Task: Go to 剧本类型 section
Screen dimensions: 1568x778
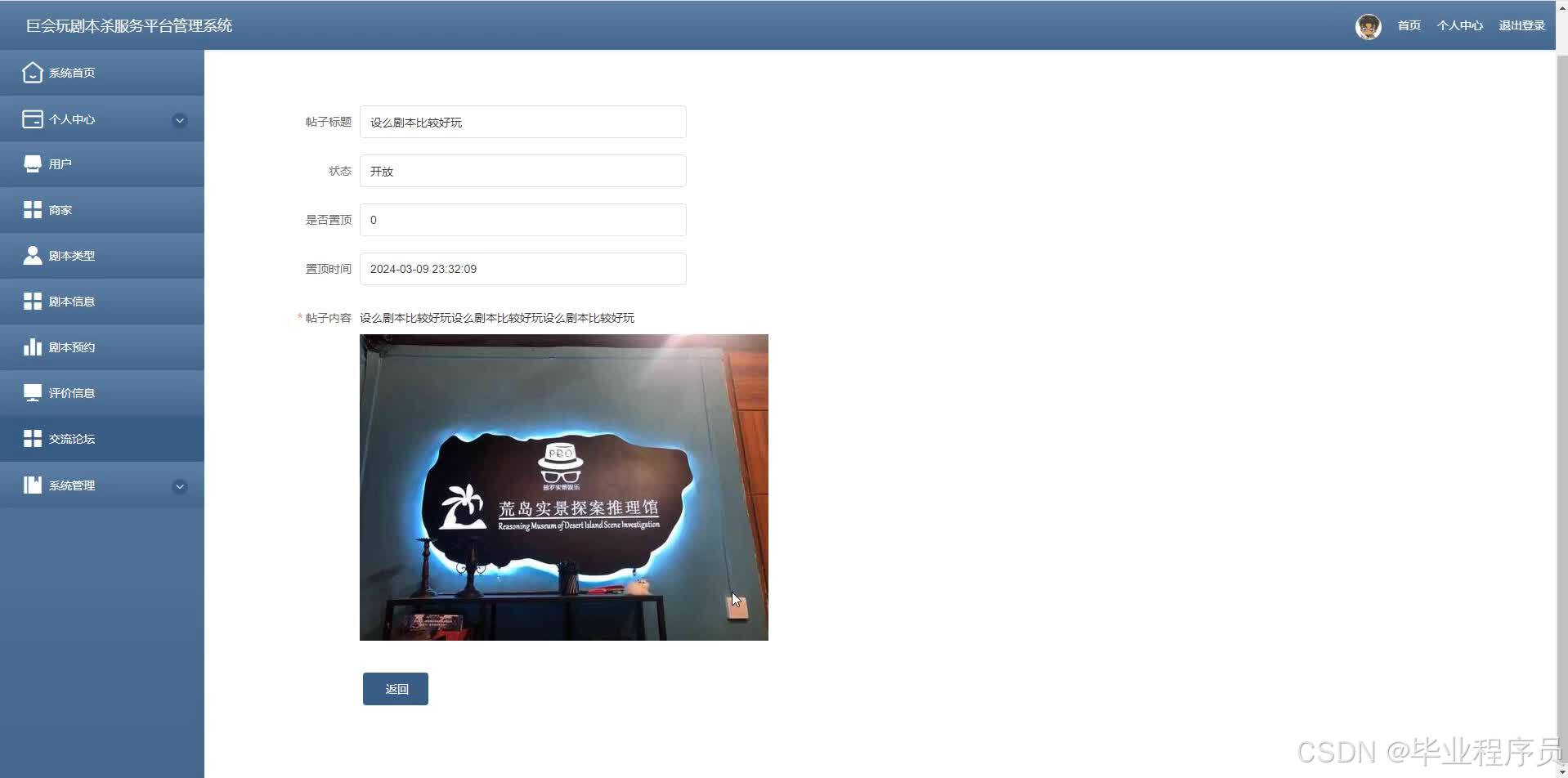Action: (x=102, y=256)
